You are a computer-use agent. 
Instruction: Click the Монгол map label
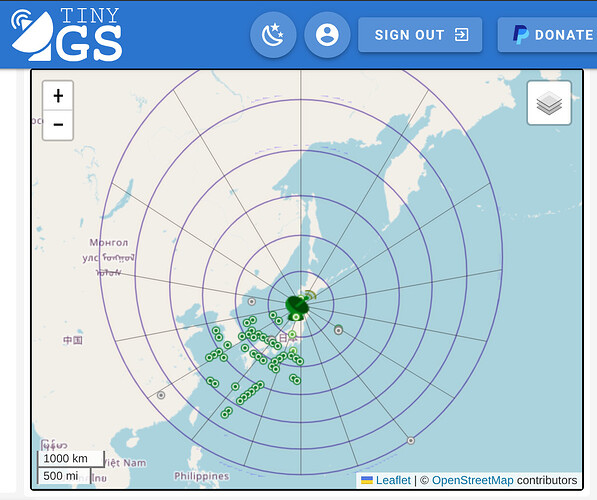click(109, 243)
